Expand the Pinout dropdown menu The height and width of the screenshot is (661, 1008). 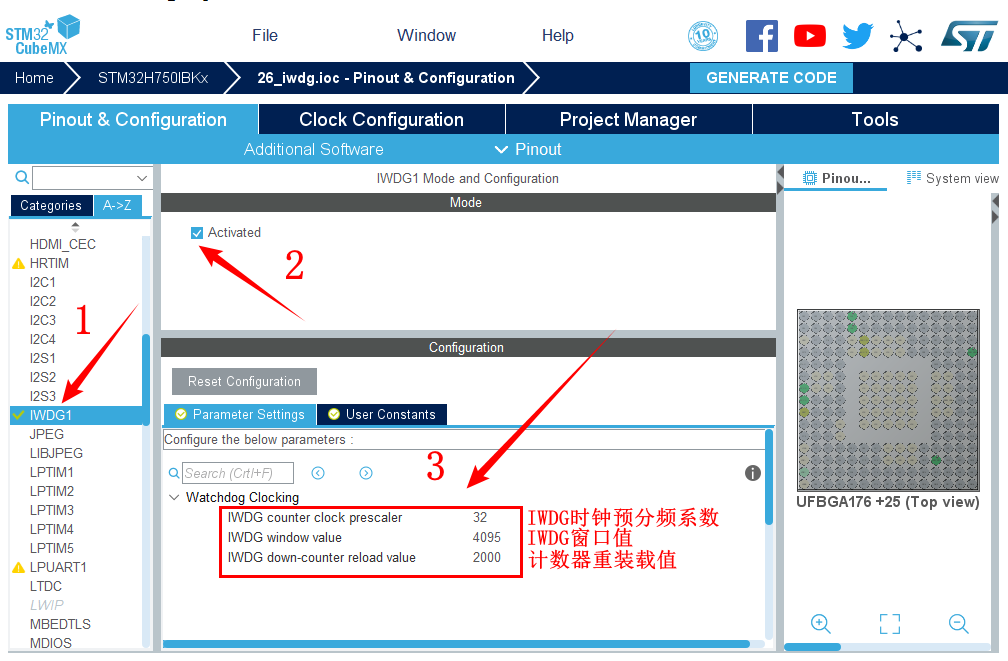(528, 149)
